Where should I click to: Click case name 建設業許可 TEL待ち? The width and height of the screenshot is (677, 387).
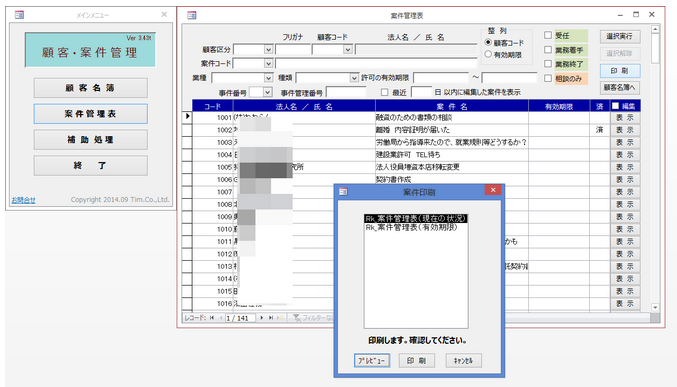408,155
